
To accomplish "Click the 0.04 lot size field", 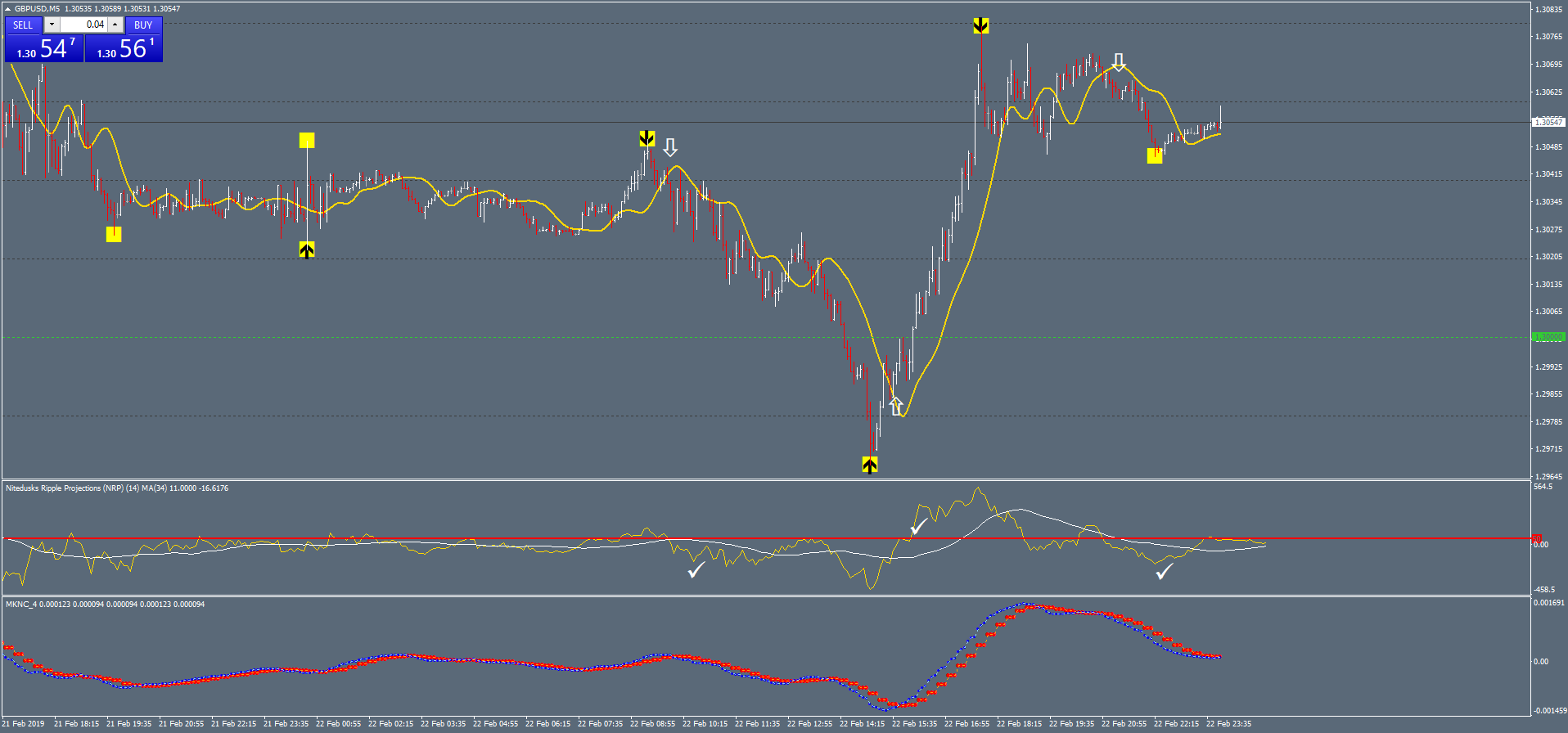I will (x=83, y=25).
